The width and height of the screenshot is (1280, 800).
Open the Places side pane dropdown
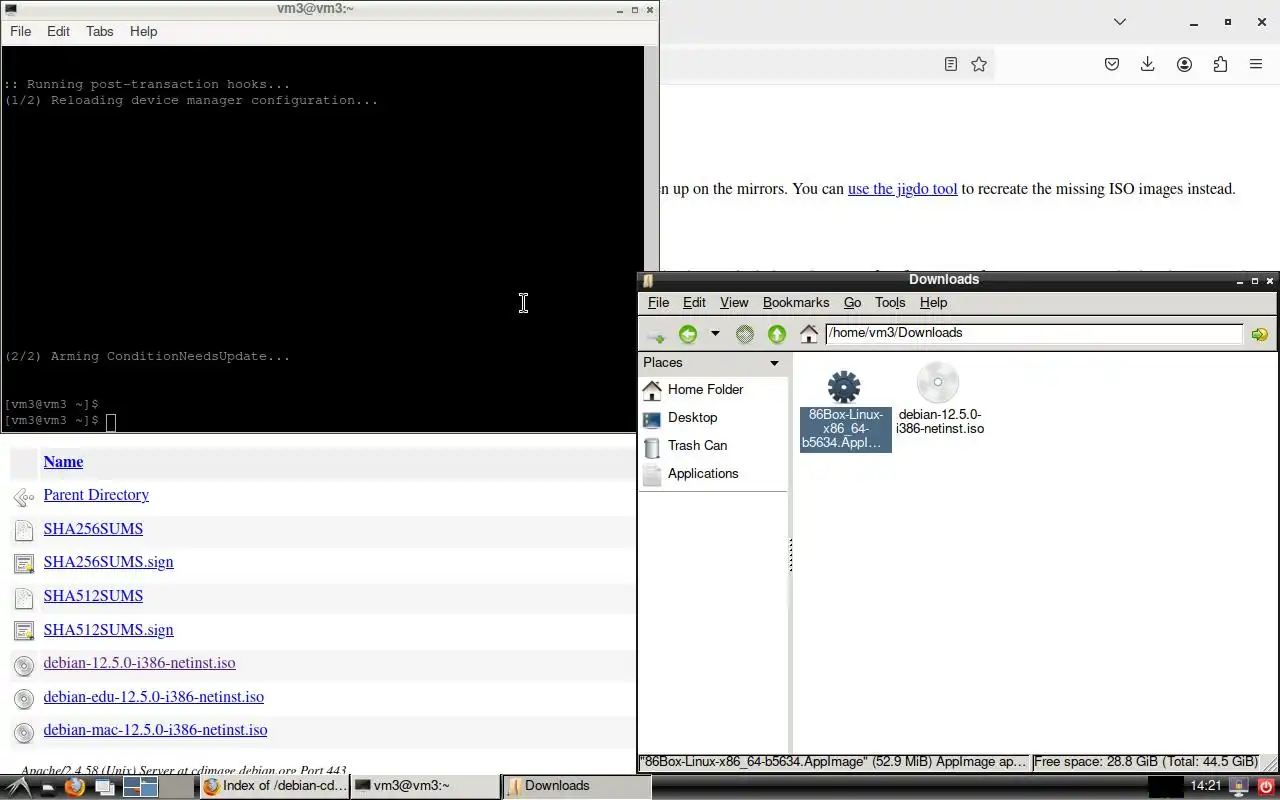[774, 363]
